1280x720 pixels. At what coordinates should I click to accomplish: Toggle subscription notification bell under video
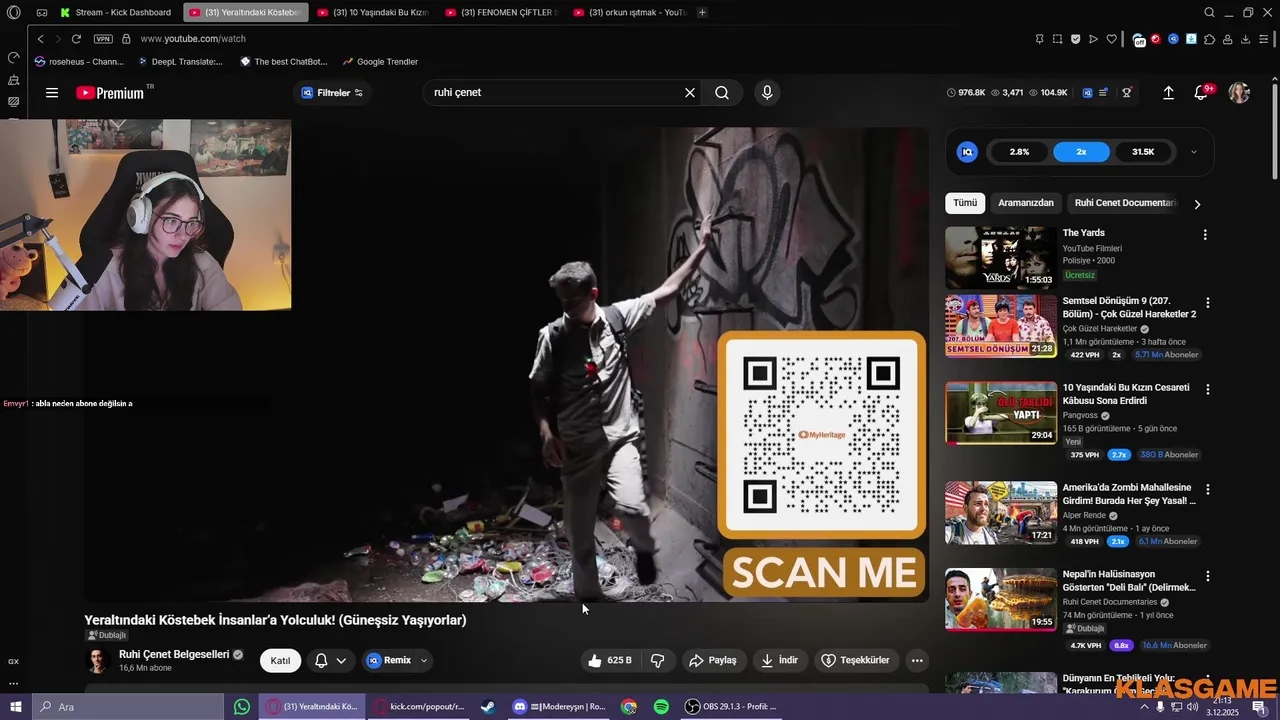331,661
